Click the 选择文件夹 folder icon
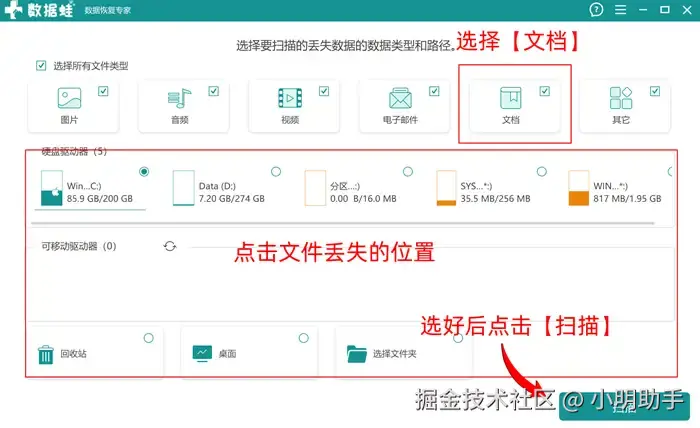 [x=356, y=354]
